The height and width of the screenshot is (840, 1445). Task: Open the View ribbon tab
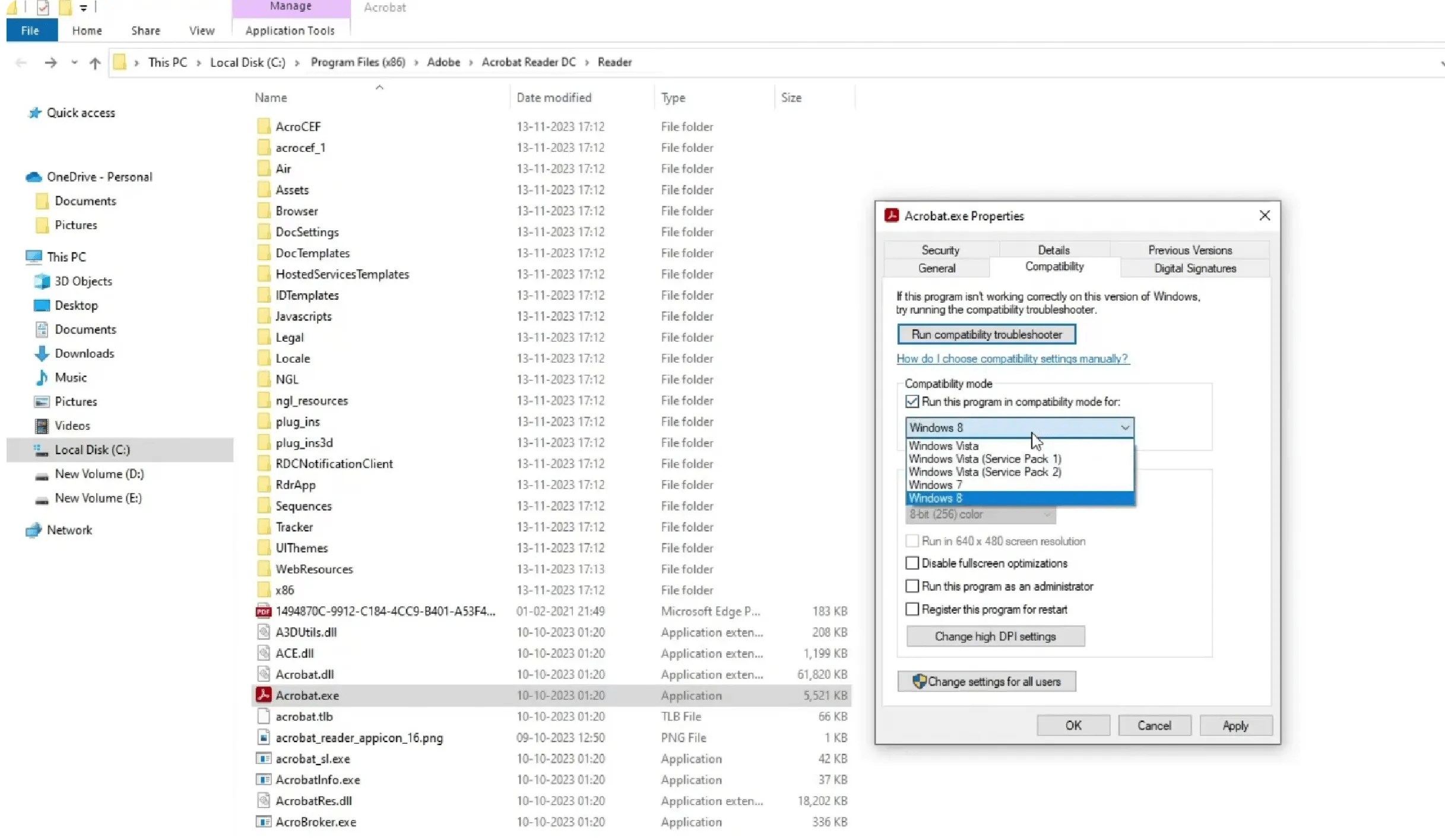click(x=201, y=30)
